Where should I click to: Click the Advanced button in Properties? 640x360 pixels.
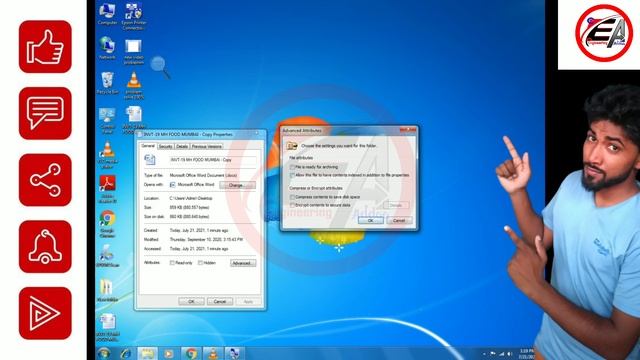pyautogui.click(x=243, y=263)
